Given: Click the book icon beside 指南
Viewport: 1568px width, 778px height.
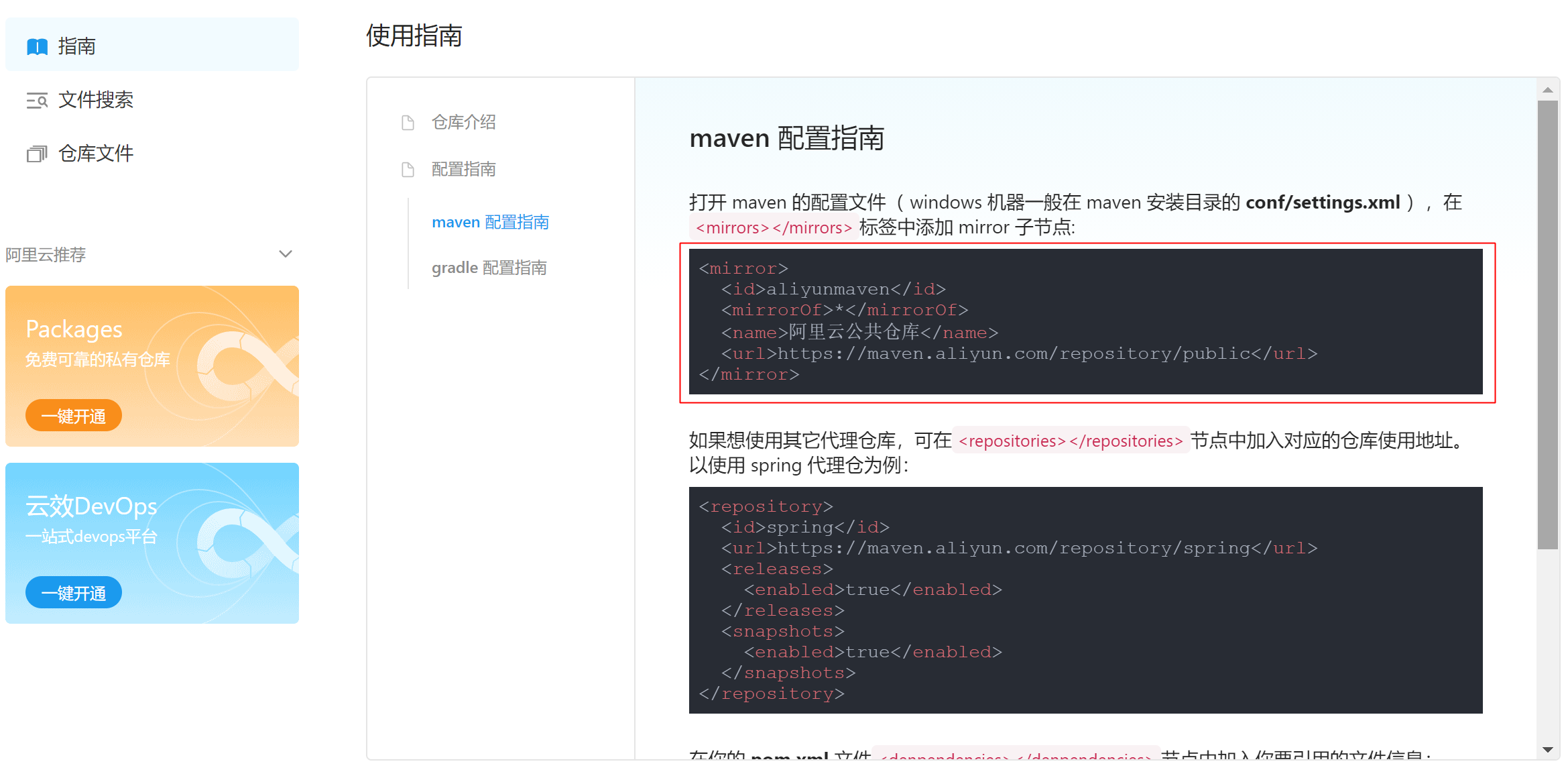Looking at the screenshot, I should [x=37, y=46].
